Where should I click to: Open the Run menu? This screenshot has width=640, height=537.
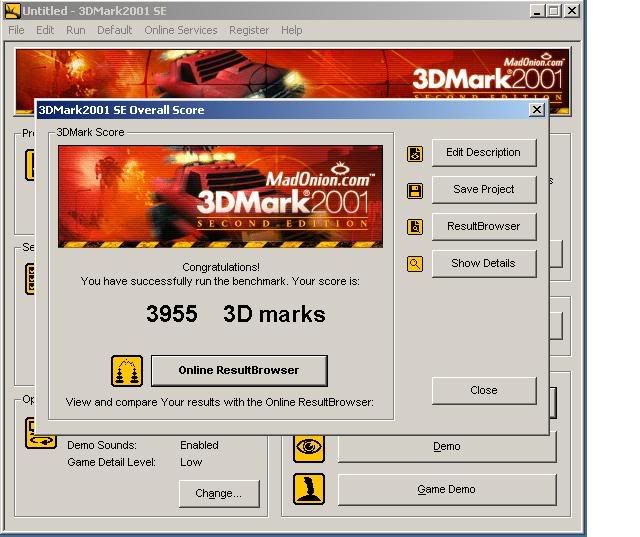(76, 30)
